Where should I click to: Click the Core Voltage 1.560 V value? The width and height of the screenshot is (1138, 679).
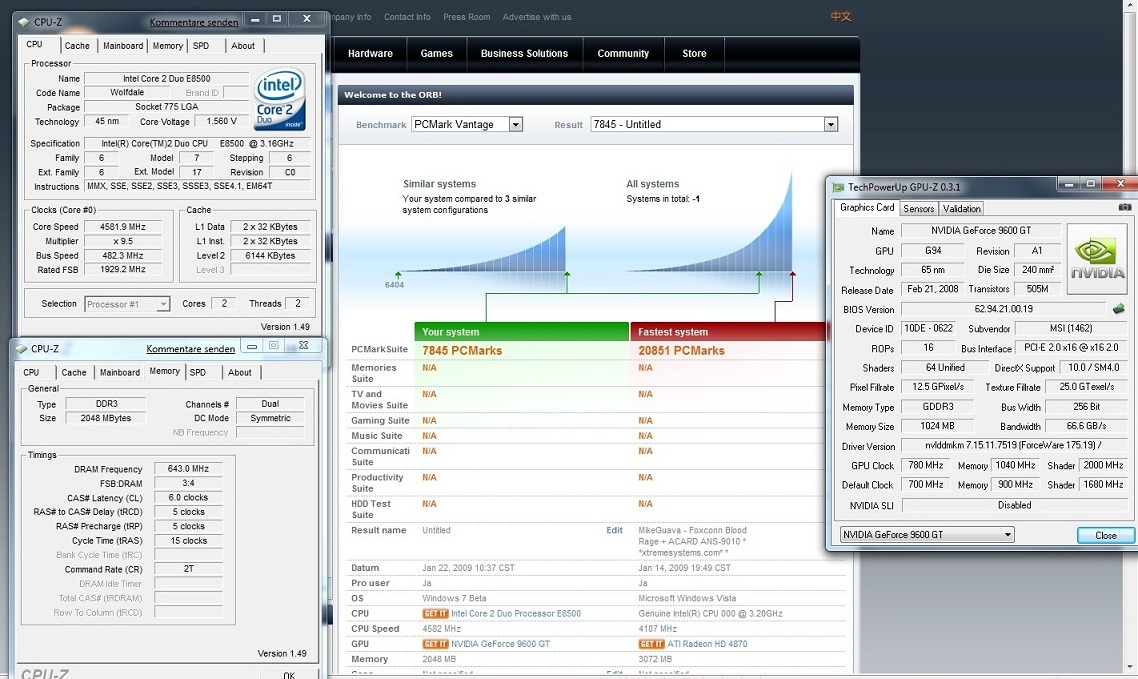[221, 122]
